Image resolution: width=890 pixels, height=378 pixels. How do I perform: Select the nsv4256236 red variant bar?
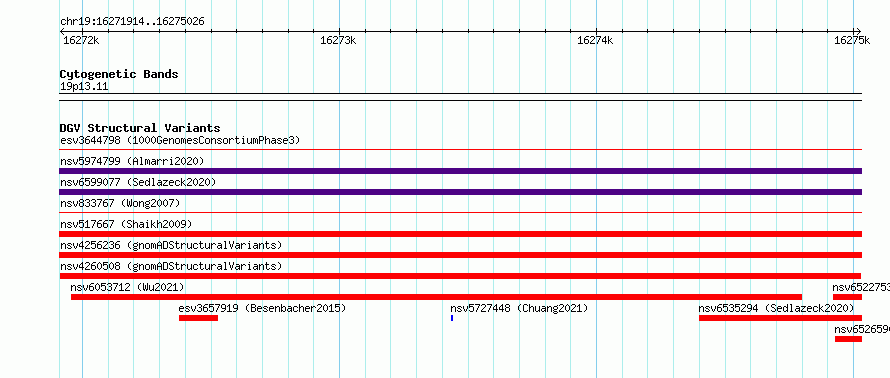point(461,255)
